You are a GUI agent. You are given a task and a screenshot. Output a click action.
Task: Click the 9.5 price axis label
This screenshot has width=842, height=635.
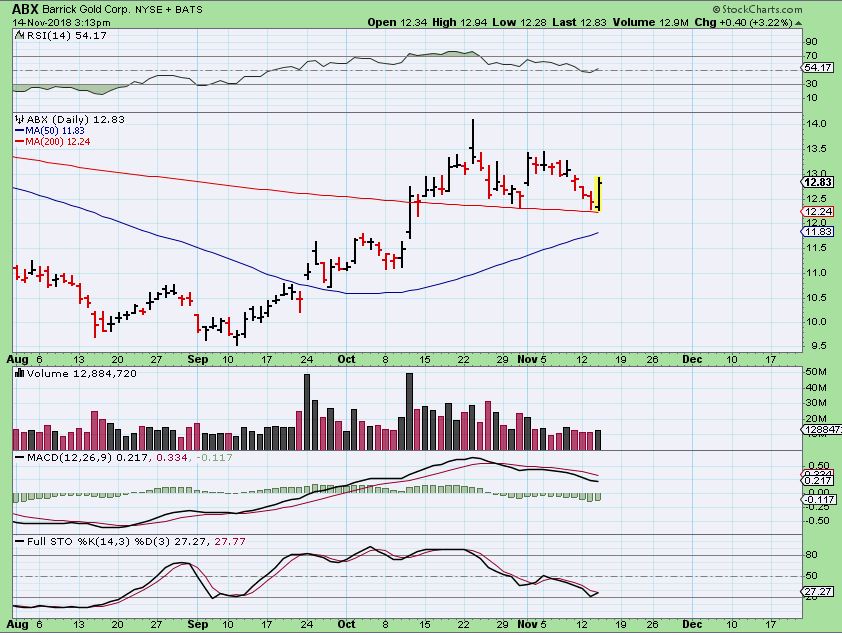818,346
